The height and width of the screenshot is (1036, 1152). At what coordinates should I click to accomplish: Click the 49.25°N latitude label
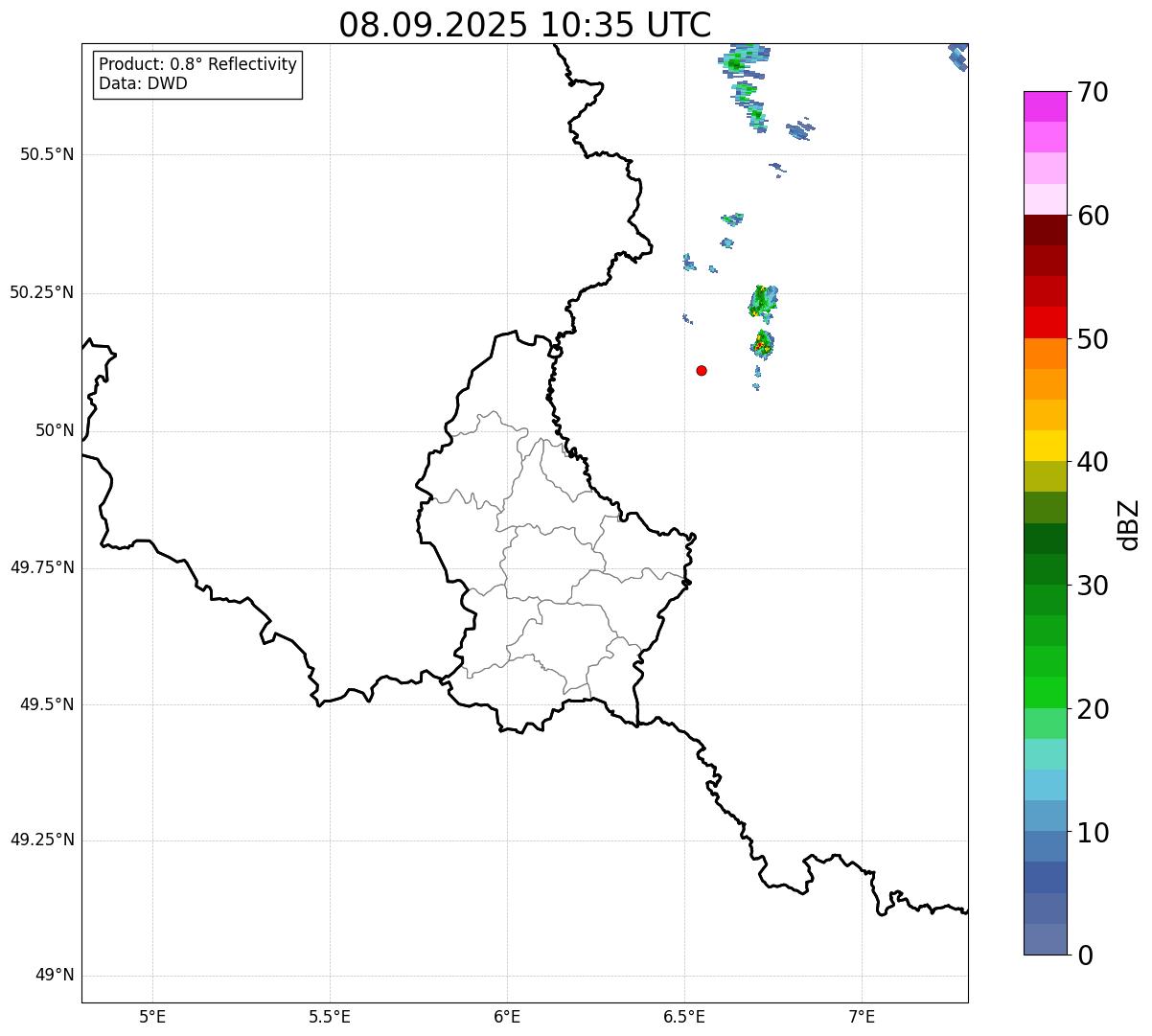(42, 840)
